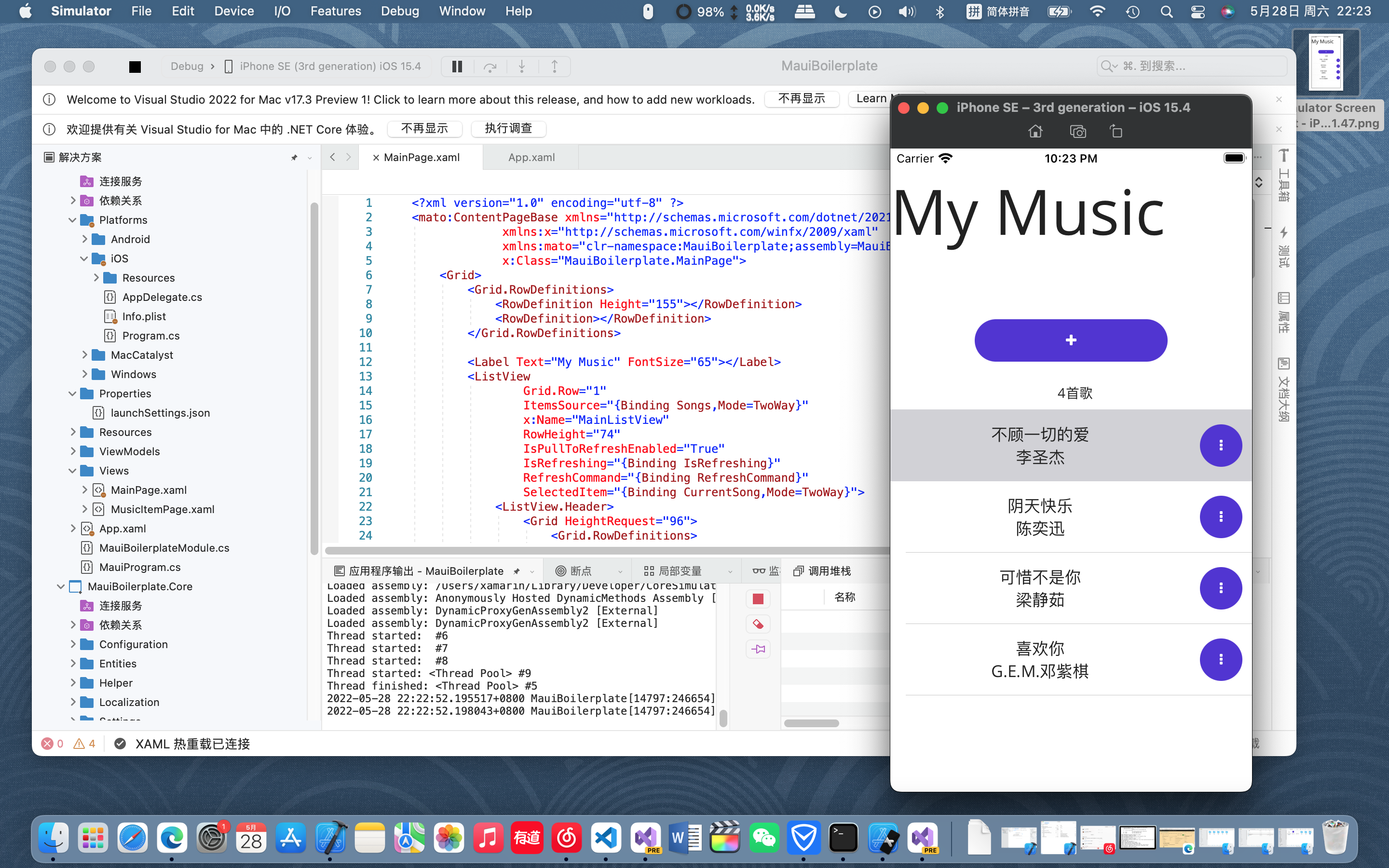Click the Step Over debug icon
The width and height of the screenshot is (1389, 868).
tap(490, 67)
